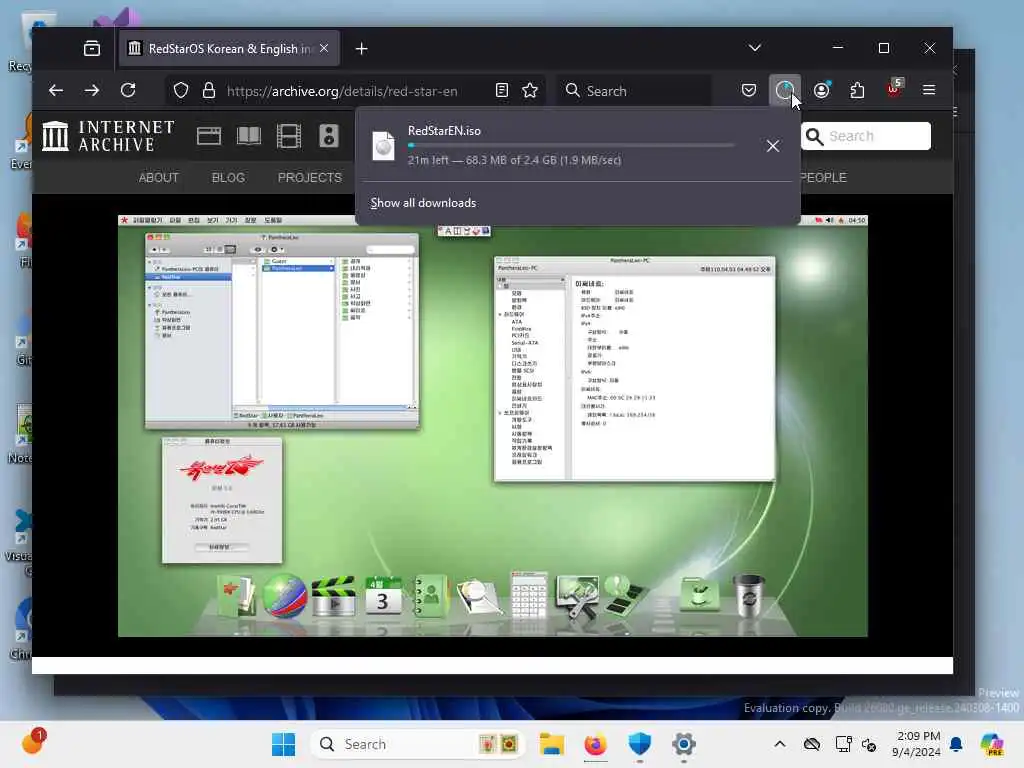This screenshot has width=1024, height=768.
Task: Open the Firefox account menu
Action: [x=822, y=90]
